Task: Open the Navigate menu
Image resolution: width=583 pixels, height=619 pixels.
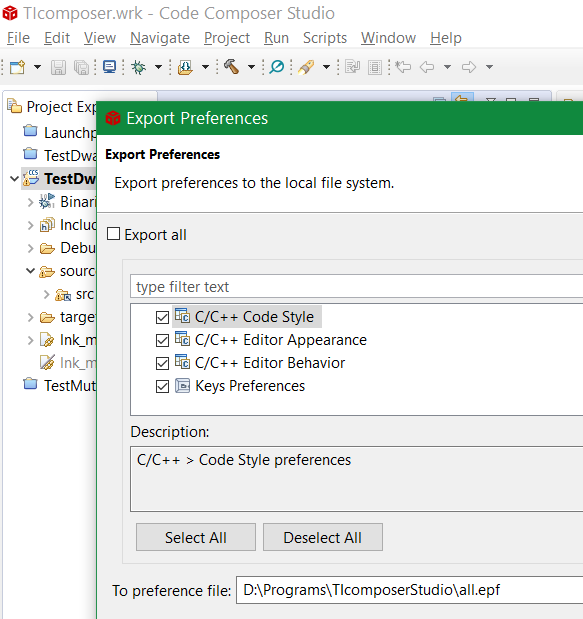Action: coord(160,38)
